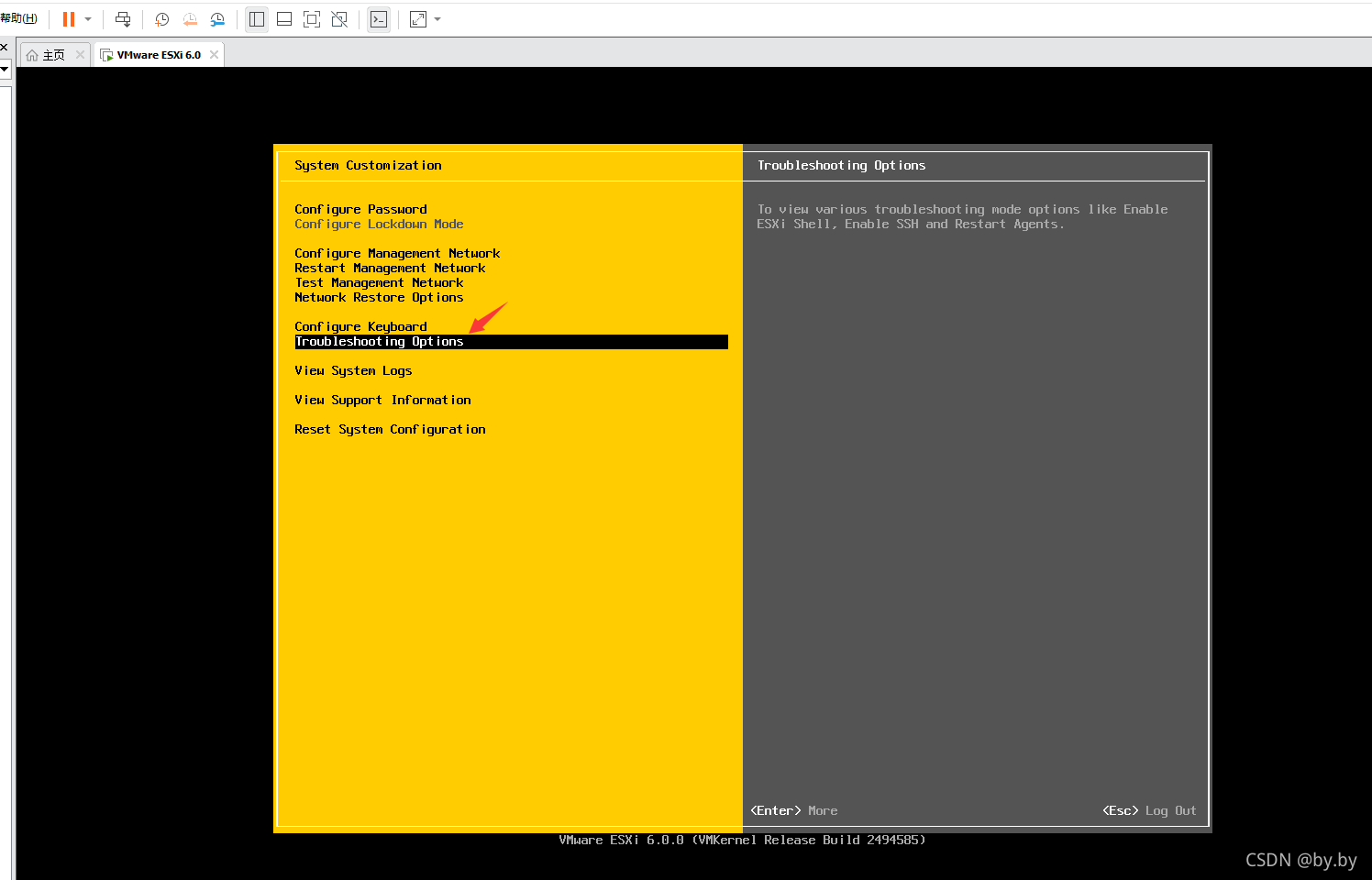The width and height of the screenshot is (1372, 880).
Task: Open View System Logs
Action: pyautogui.click(x=353, y=371)
